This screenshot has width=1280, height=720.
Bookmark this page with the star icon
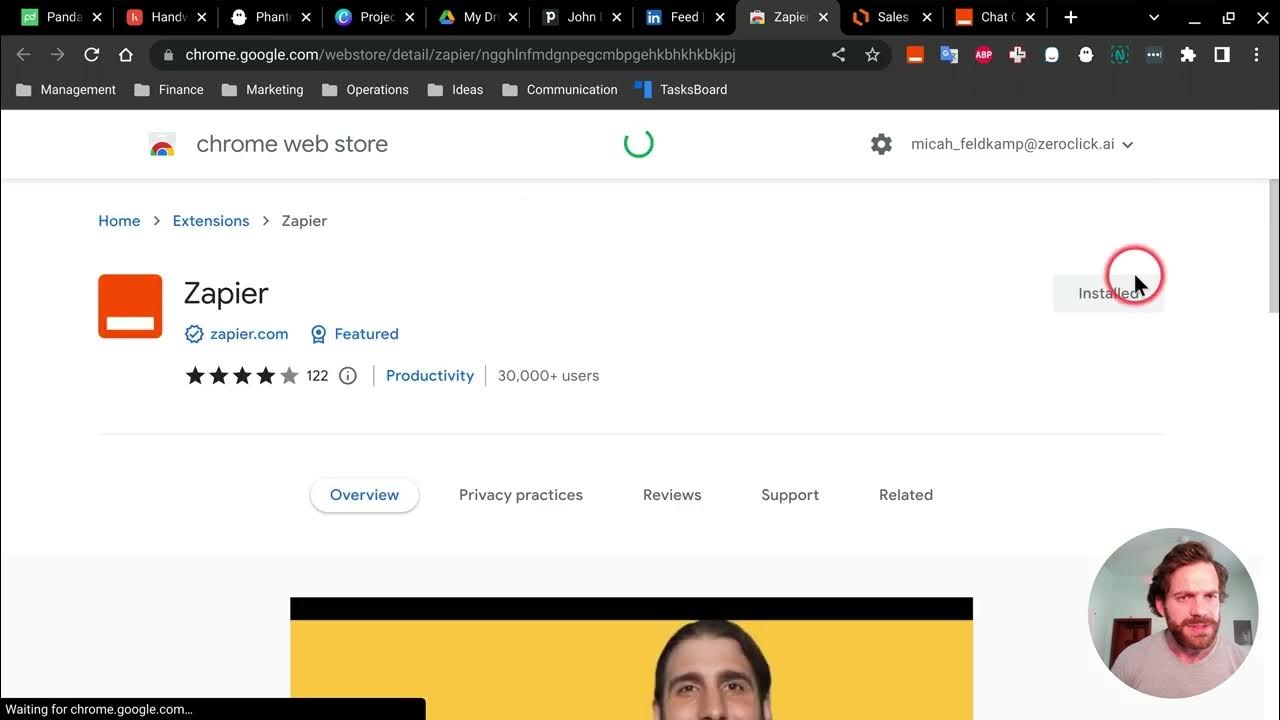872,55
